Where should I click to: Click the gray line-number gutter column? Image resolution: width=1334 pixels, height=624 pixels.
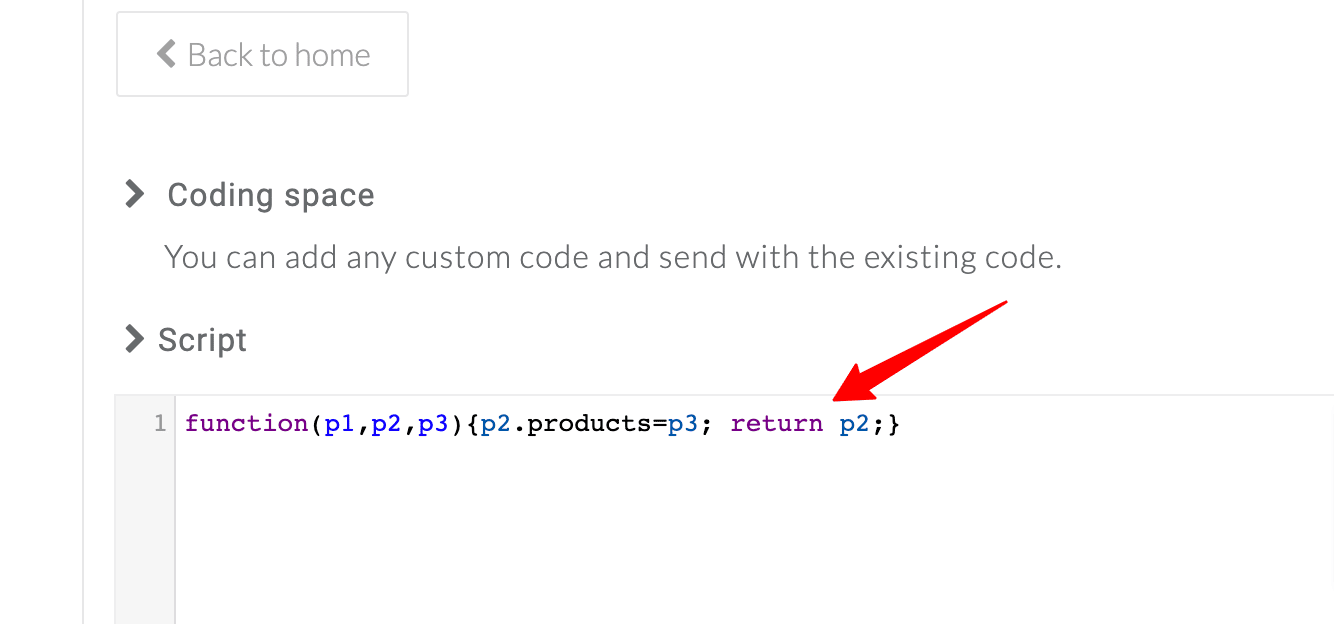tap(146, 500)
